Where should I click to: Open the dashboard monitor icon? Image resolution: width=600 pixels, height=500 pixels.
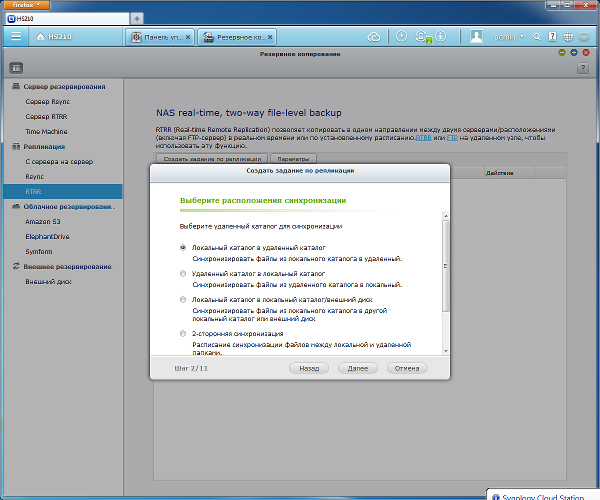tap(584, 37)
